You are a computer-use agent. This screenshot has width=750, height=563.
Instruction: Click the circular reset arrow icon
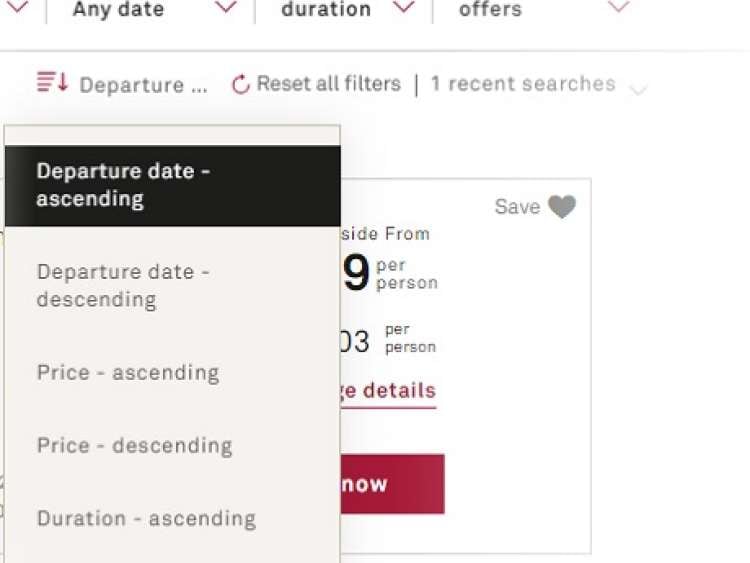pyautogui.click(x=240, y=85)
